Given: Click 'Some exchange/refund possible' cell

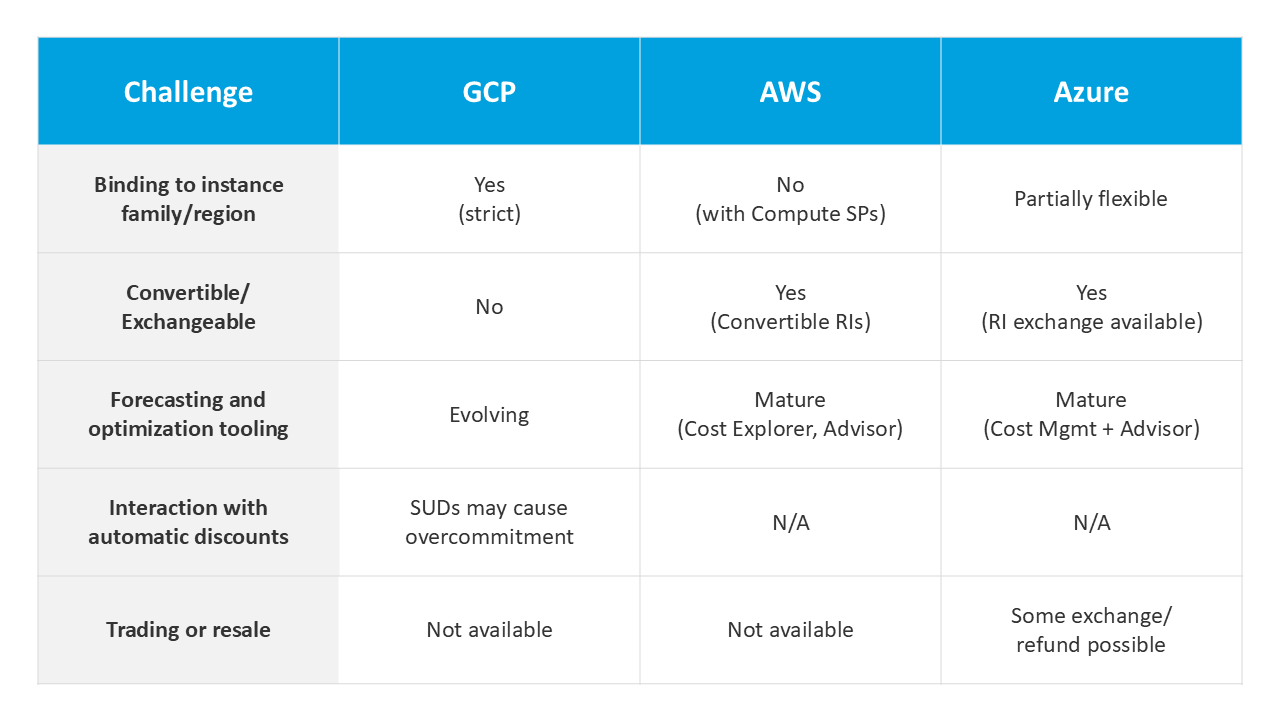Looking at the screenshot, I should [x=1091, y=630].
